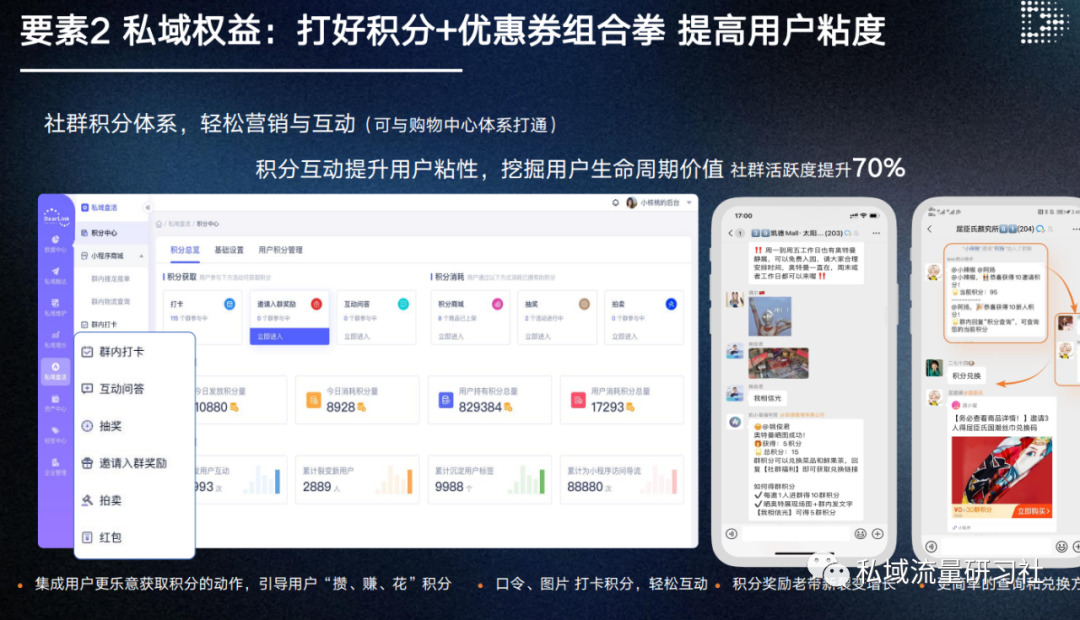Viewport: 1080px width, 620px height.
Task: Click the 8928 consumed points value
Action: point(341,407)
